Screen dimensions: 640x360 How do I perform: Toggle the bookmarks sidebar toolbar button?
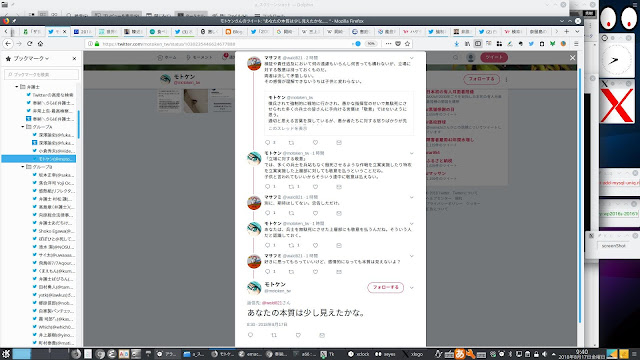(478, 44)
